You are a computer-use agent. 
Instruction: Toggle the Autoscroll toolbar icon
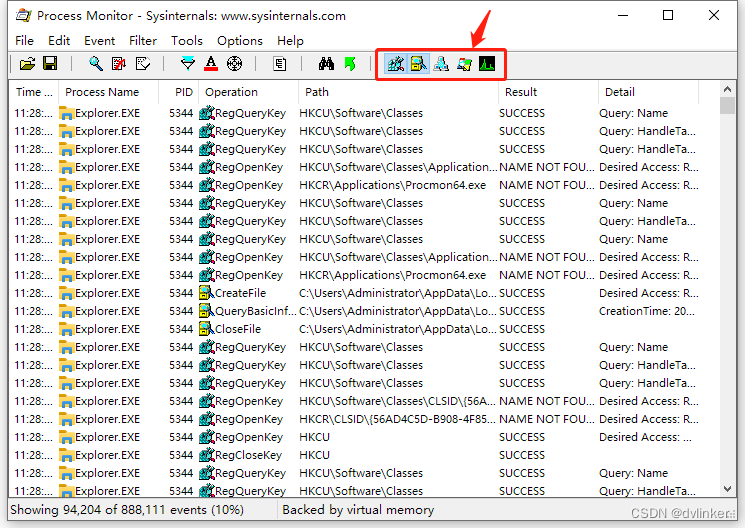click(x=118, y=64)
